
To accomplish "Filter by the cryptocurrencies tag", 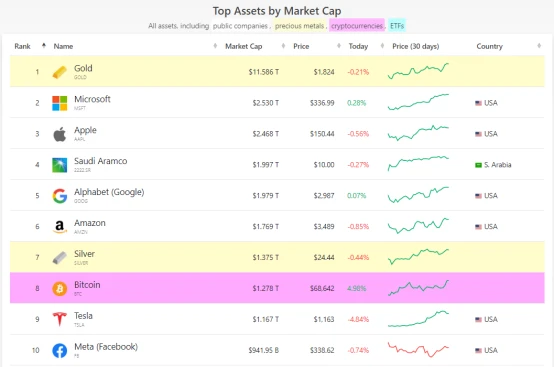I will point(357,26).
